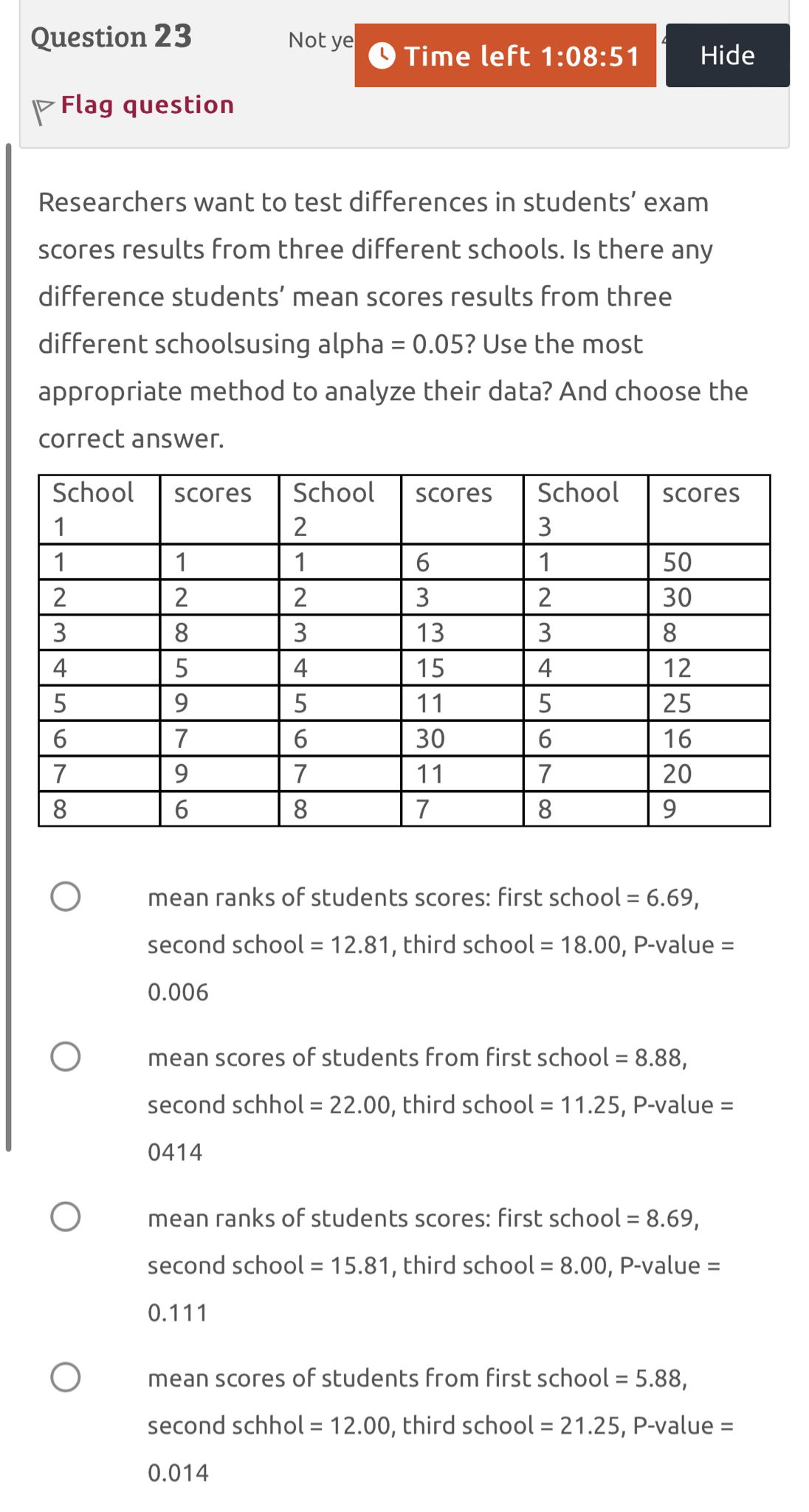This screenshot has width=809, height=1512.
Task: Select the option with second school = 22.00
Action: pos(66,1056)
